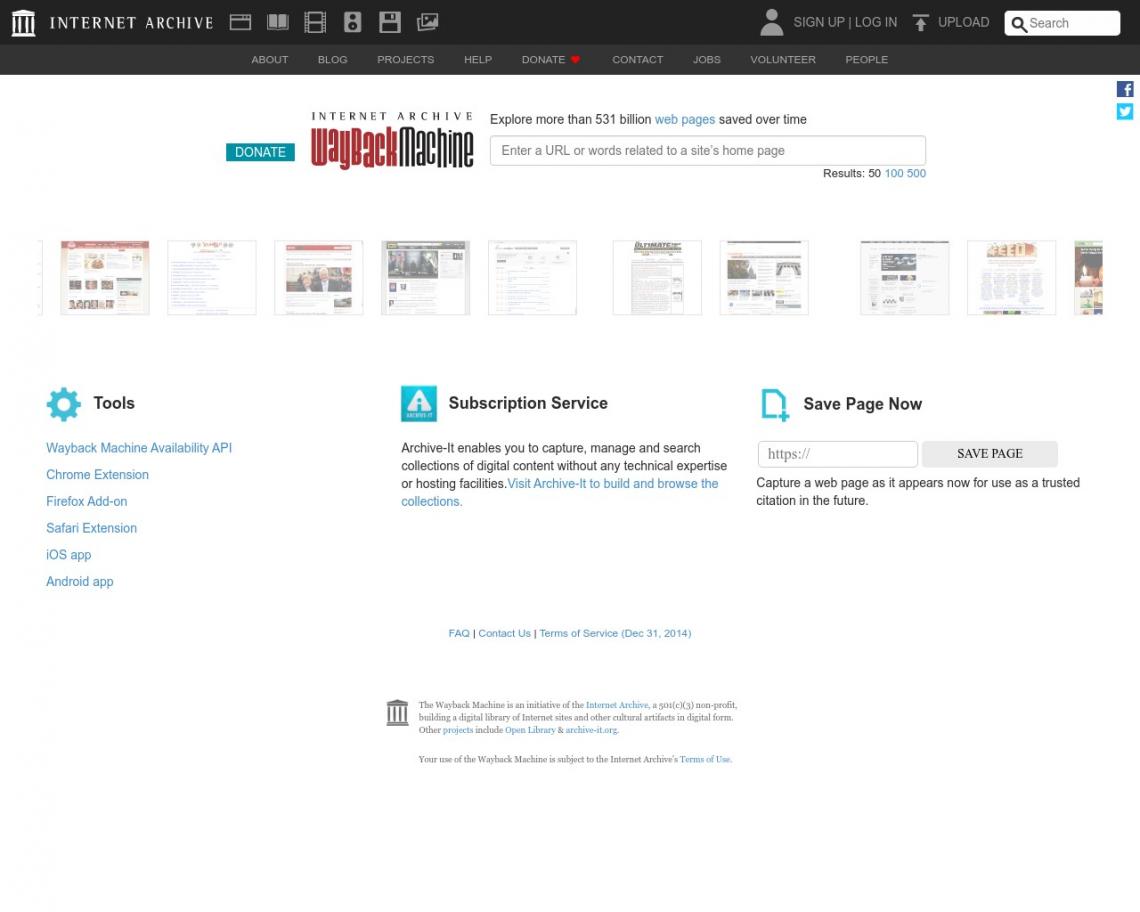The height and width of the screenshot is (912, 1140).
Task: Open JOBS in navigation bar
Action: 707,60
